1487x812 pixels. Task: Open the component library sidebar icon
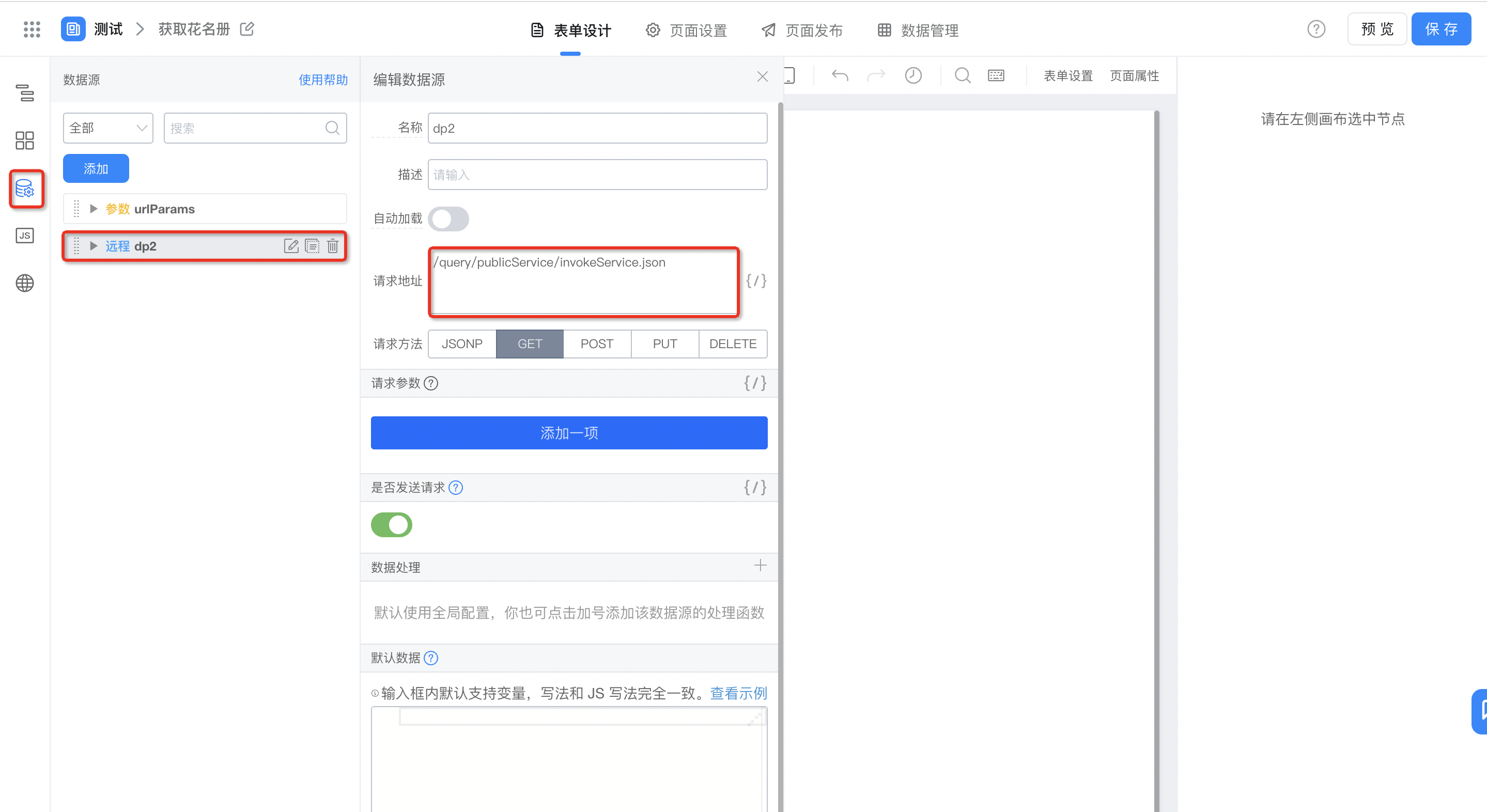(x=24, y=140)
